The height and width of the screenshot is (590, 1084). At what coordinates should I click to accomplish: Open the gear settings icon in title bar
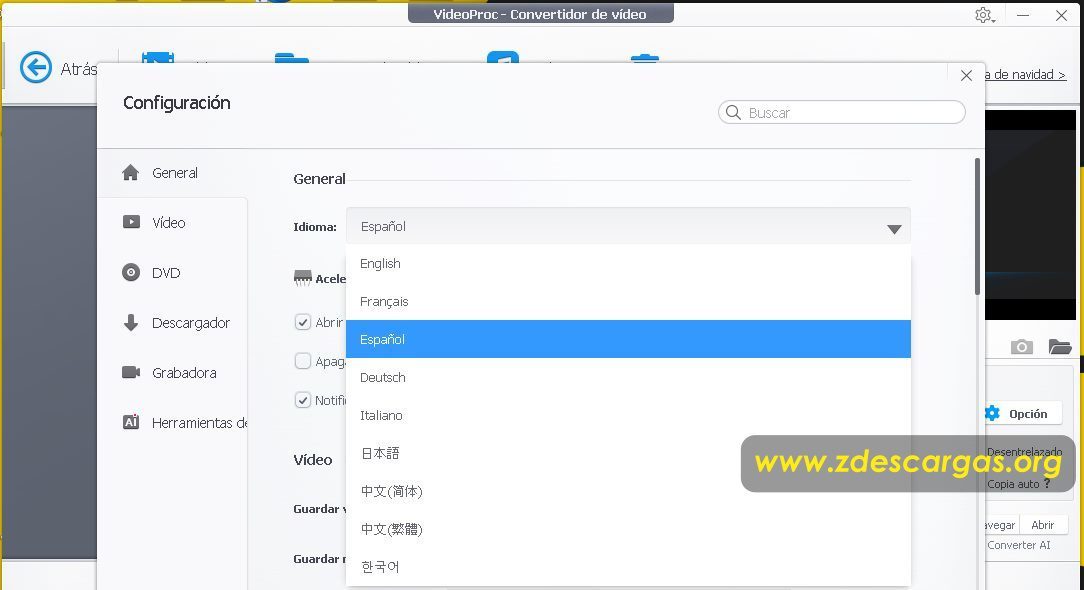click(984, 15)
